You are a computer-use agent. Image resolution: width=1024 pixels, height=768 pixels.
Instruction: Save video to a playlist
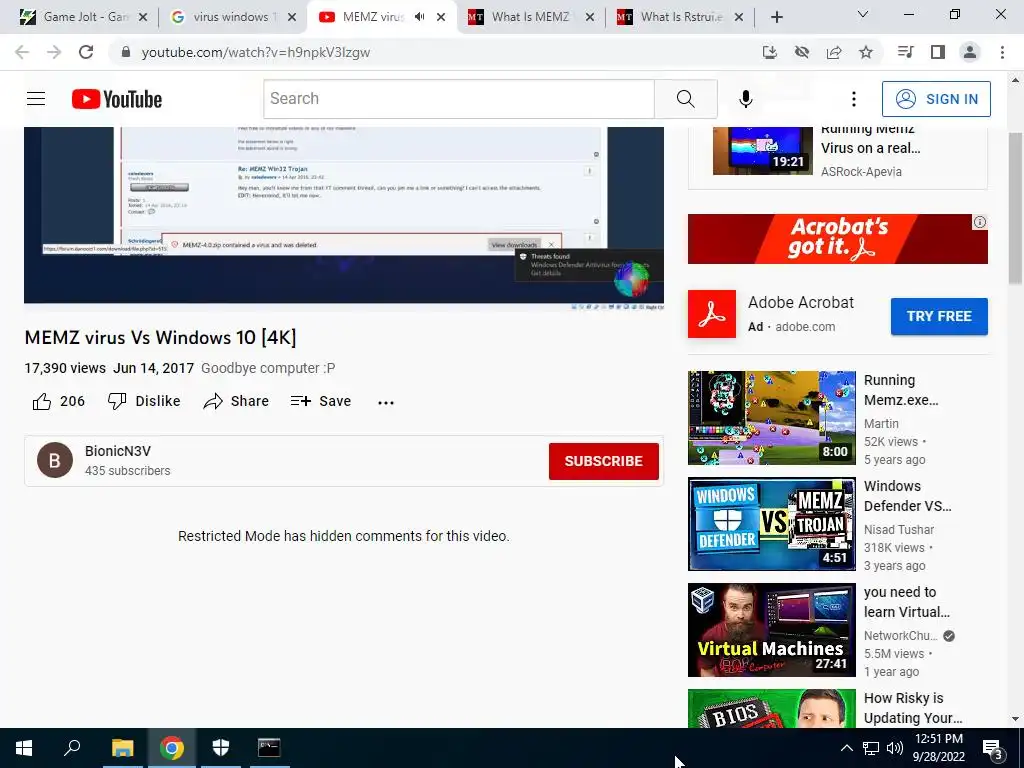[x=321, y=401]
